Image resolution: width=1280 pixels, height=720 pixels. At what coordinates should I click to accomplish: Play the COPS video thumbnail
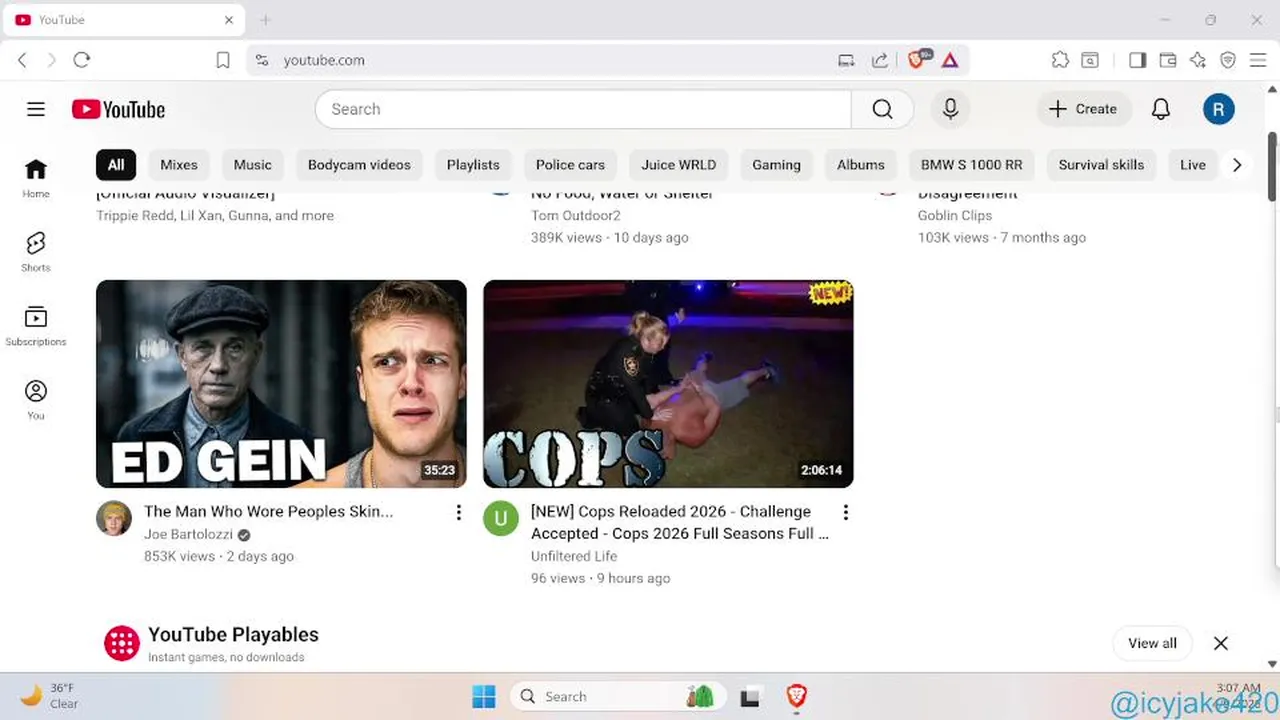point(668,384)
